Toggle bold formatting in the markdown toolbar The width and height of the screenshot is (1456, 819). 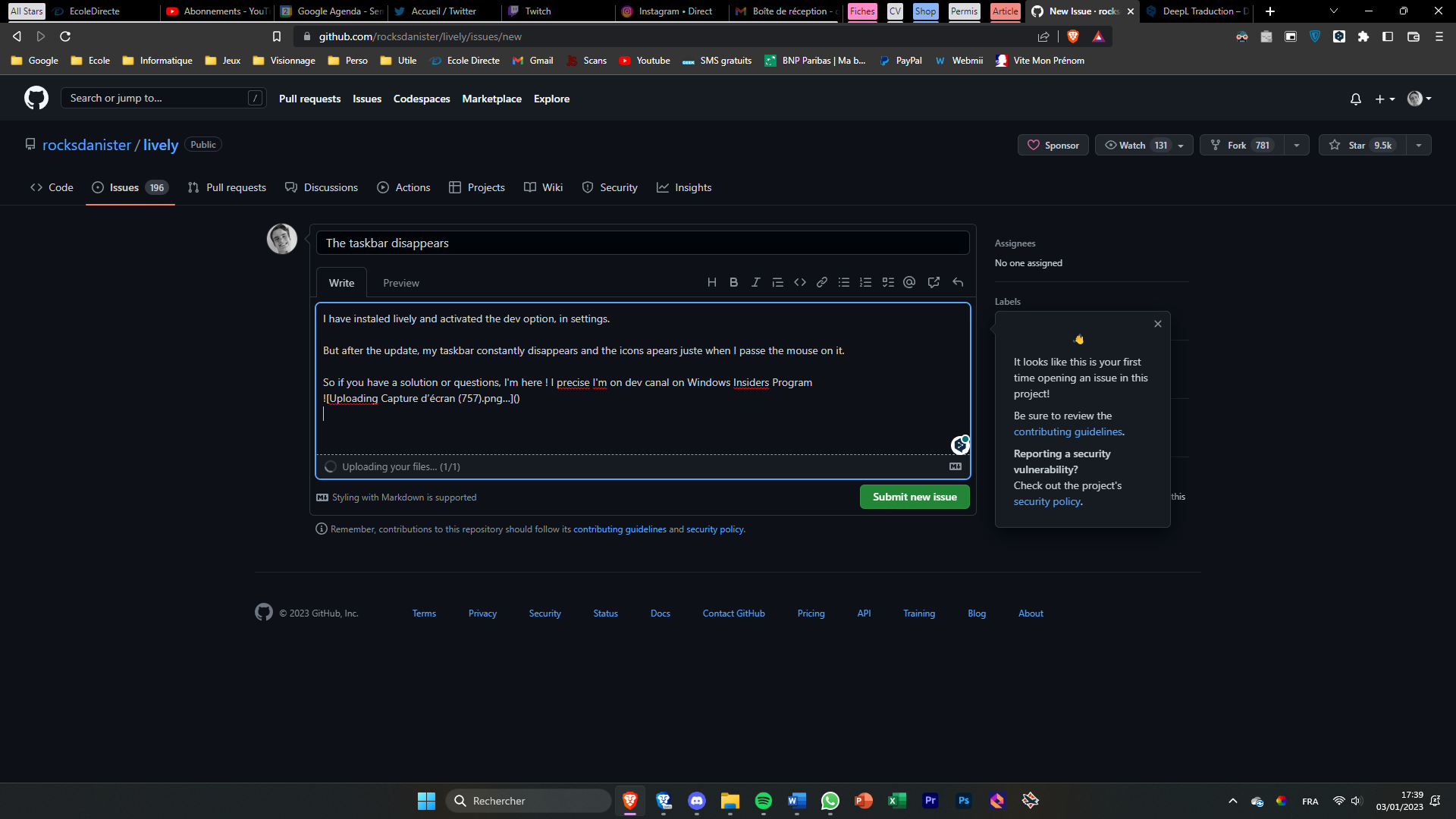pyautogui.click(x=733, y=281)
